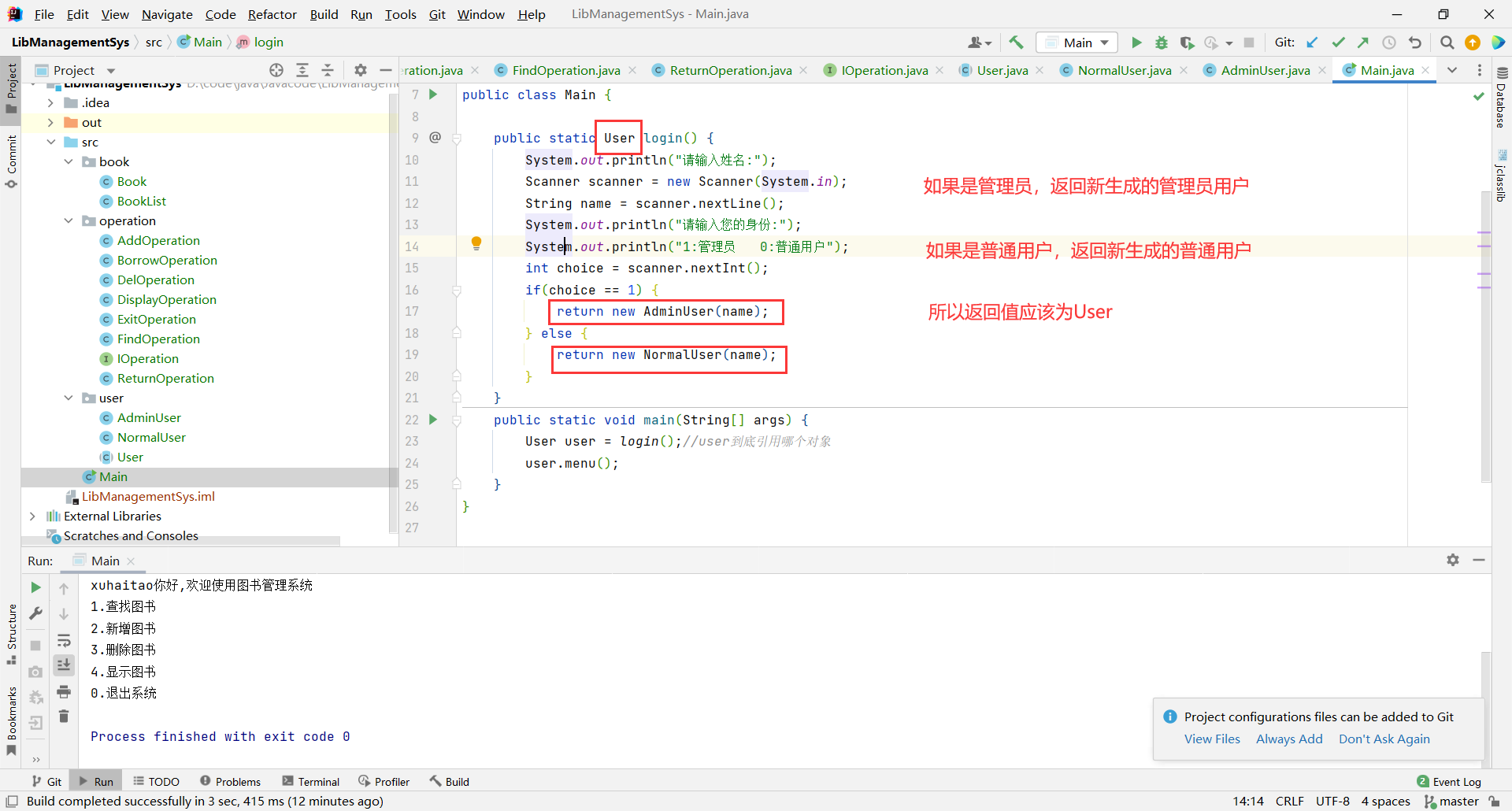Build project using the hammer icon
Image resolution: width=1512 pixels, height=811 pixels.
(x=1016, y=43)
